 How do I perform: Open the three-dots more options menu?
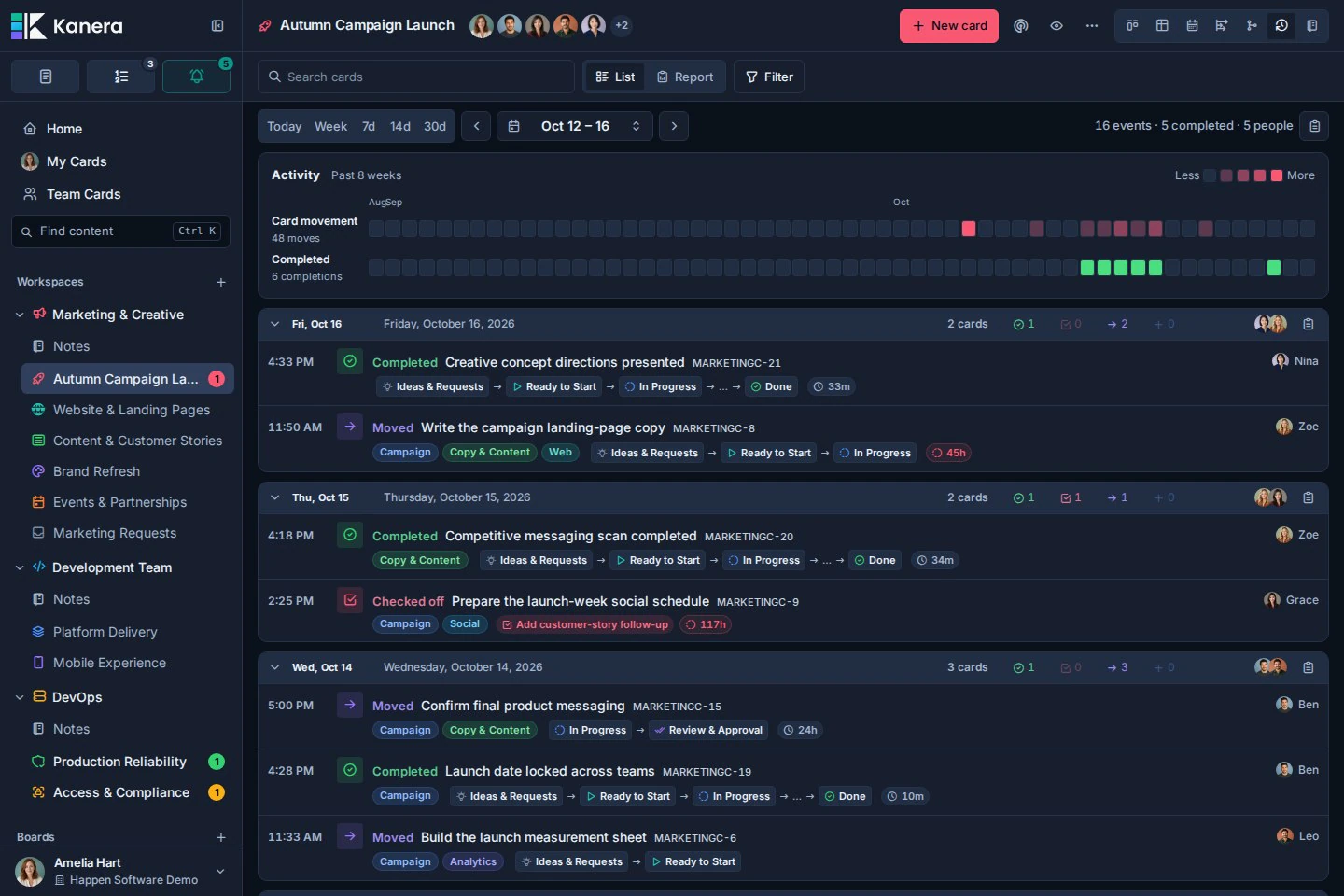point(1092,26)
